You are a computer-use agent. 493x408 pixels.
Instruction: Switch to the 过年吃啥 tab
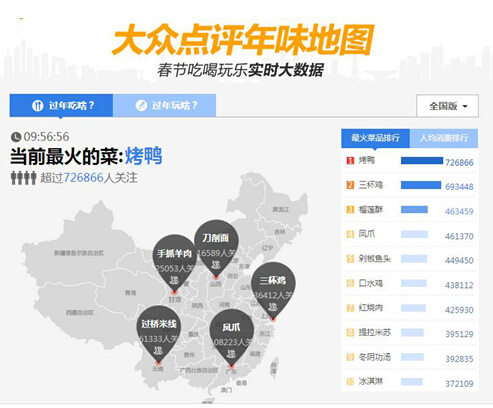point(61,106)
